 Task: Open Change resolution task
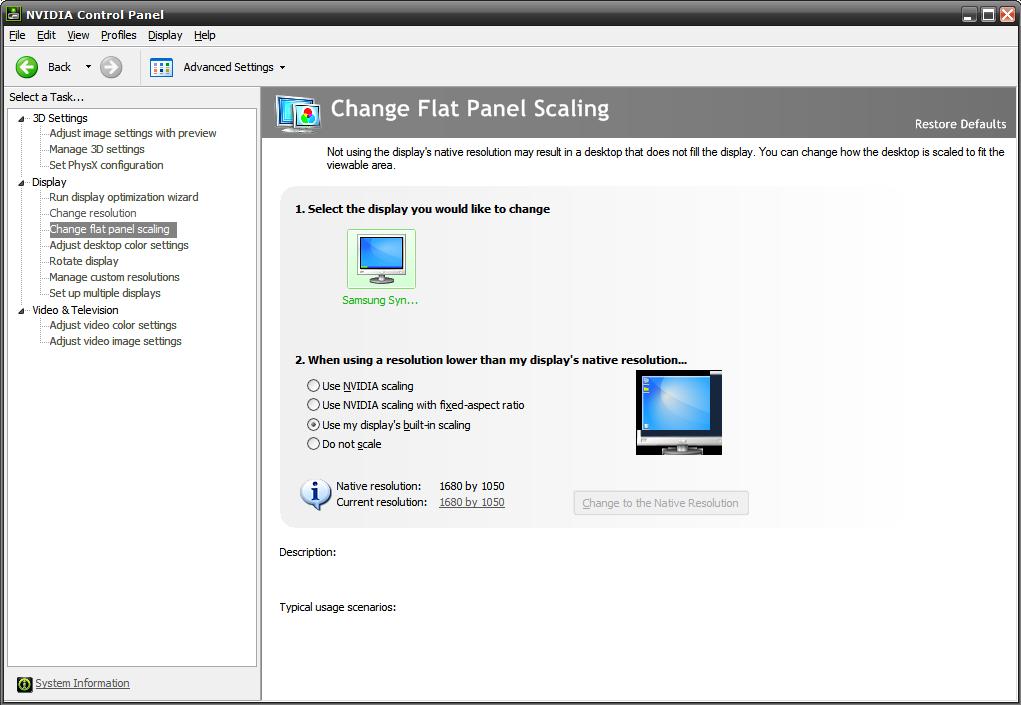tap(93, 213)
